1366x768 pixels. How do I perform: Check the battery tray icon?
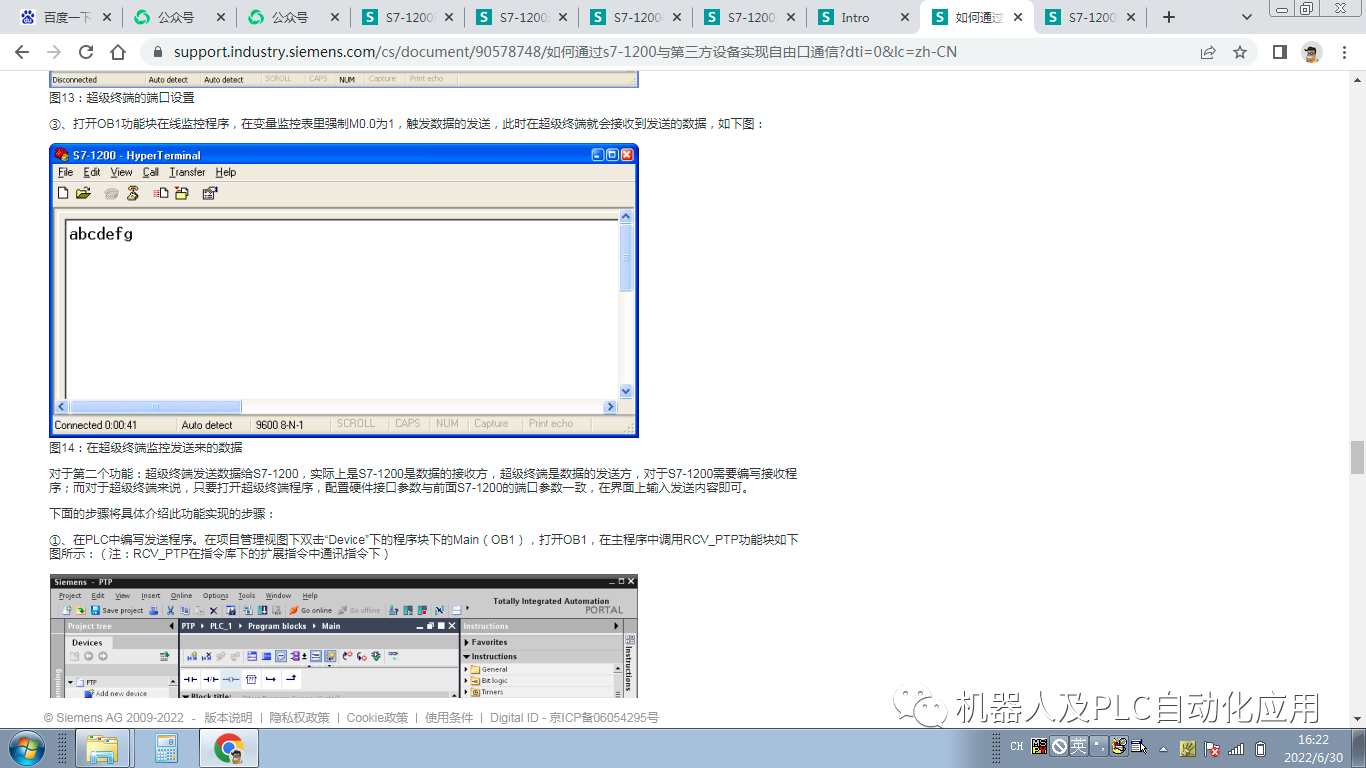(x=1260, y=748)
